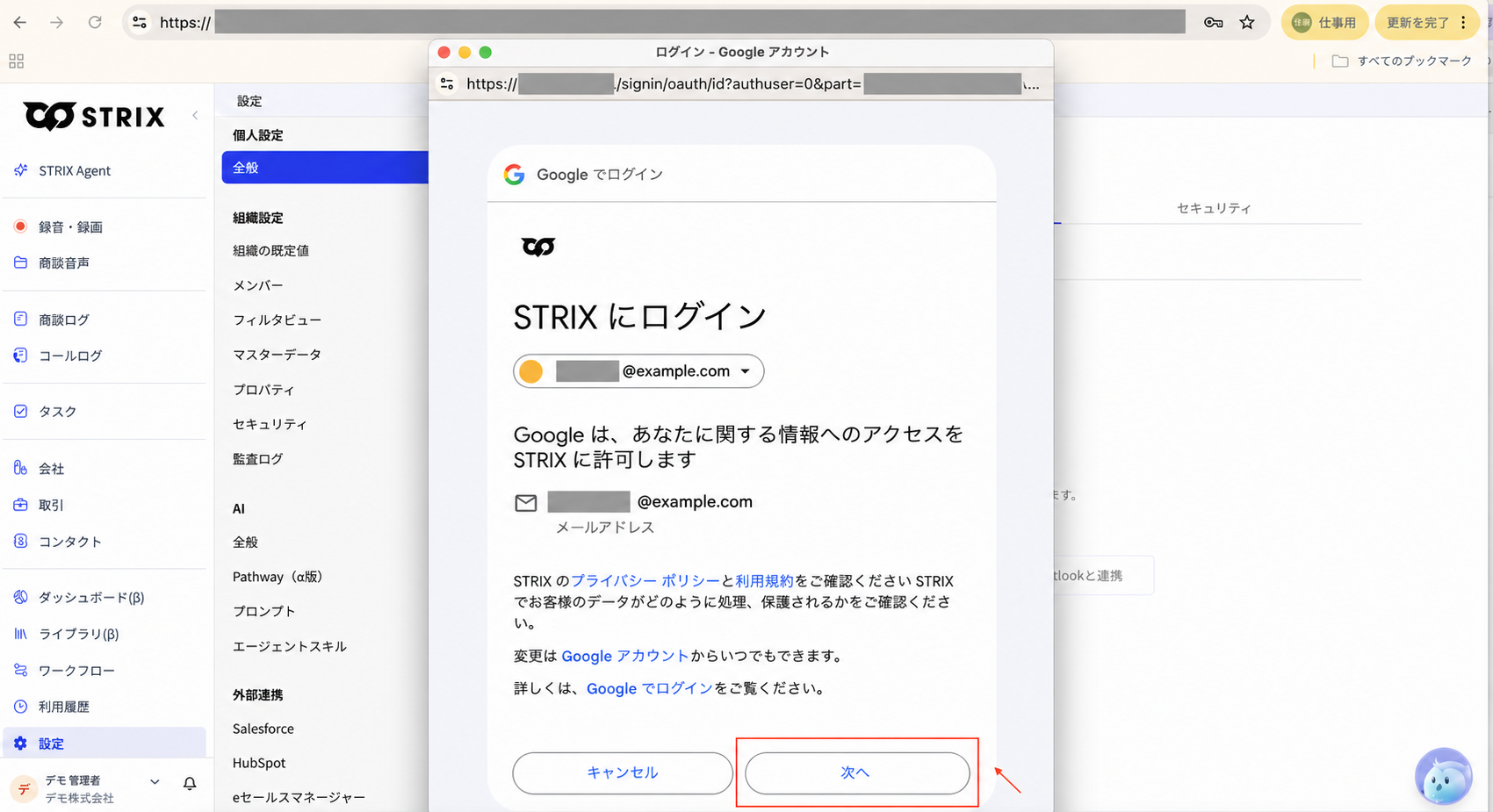
Task: Open メンバー settings
Action: pos(258,285)
